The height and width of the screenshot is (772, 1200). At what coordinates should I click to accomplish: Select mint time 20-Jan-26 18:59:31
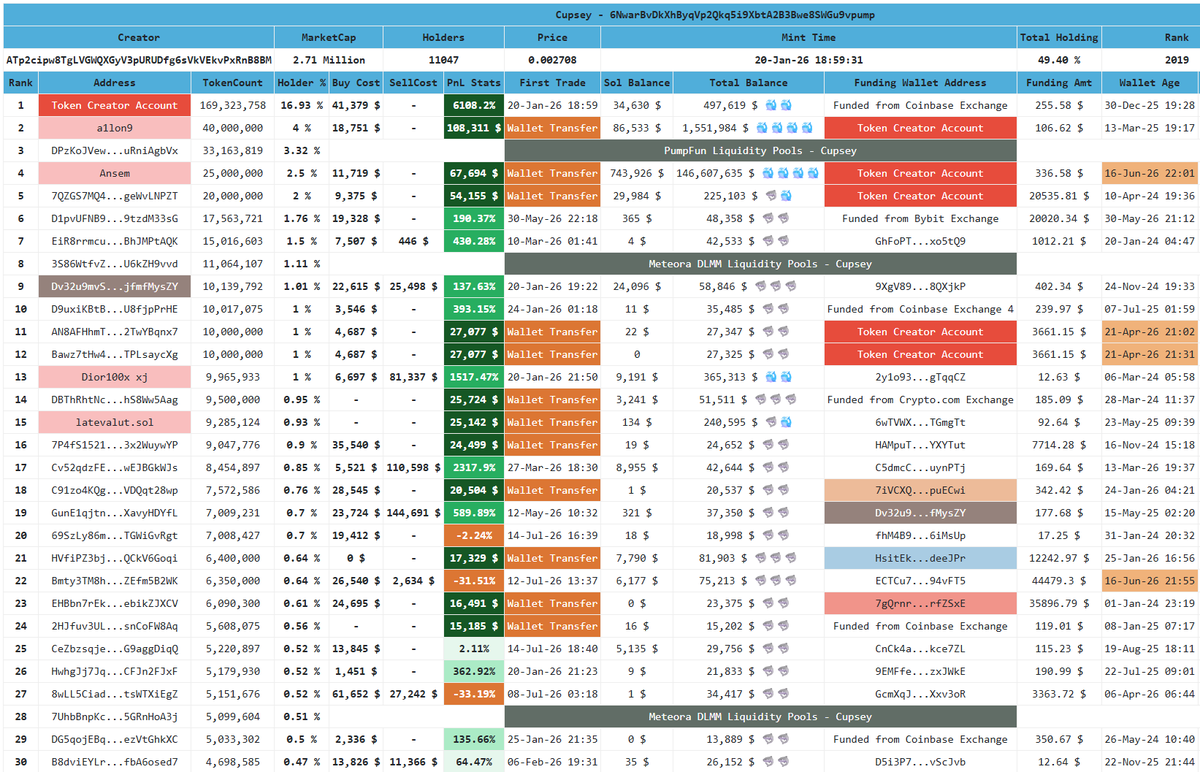pos(809,60)
